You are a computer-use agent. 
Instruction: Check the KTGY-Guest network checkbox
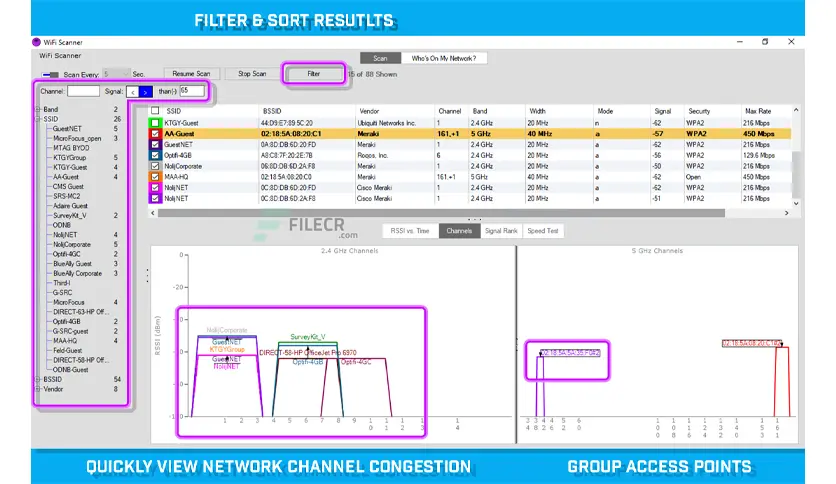coord(155,121)
